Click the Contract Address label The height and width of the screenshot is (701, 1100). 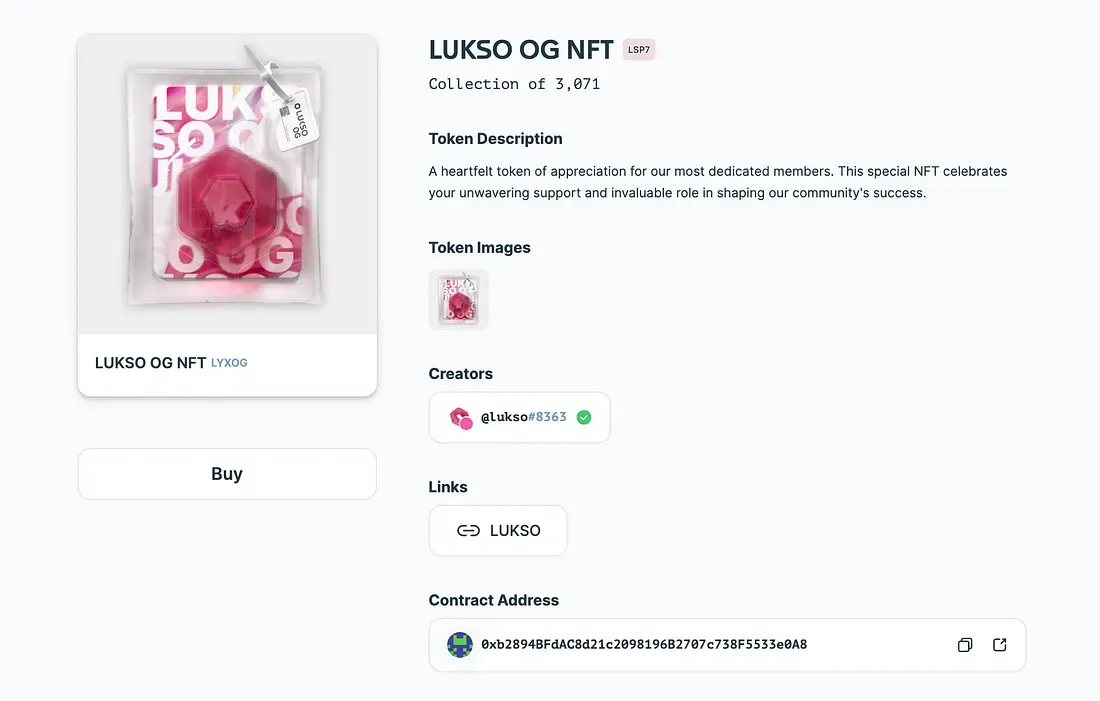[493, 600]
